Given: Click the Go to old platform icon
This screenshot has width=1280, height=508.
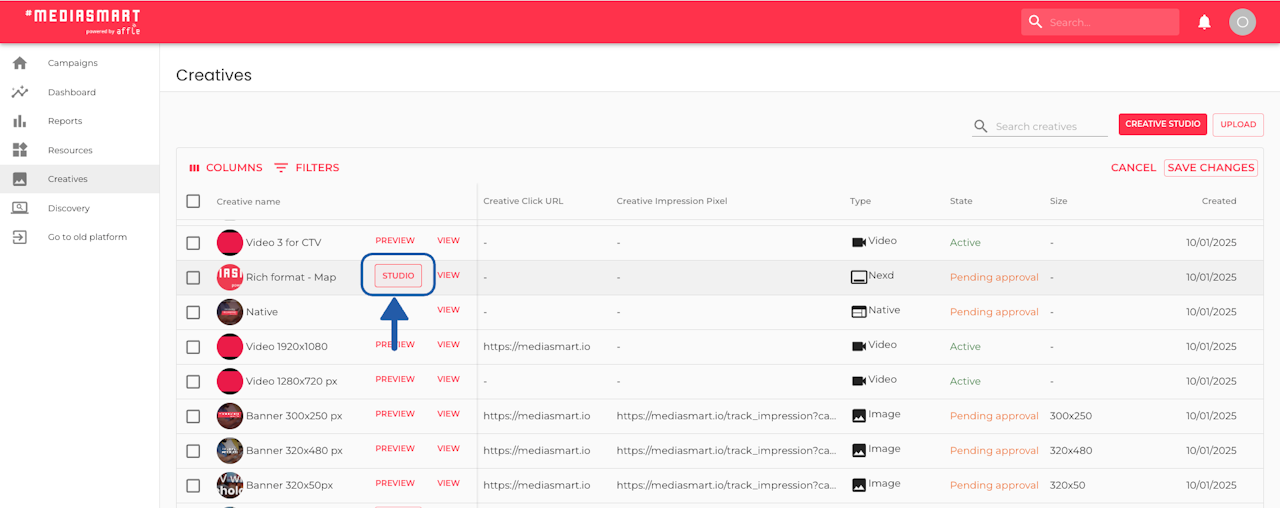Looking at the screenshot, I should [20, 237].
